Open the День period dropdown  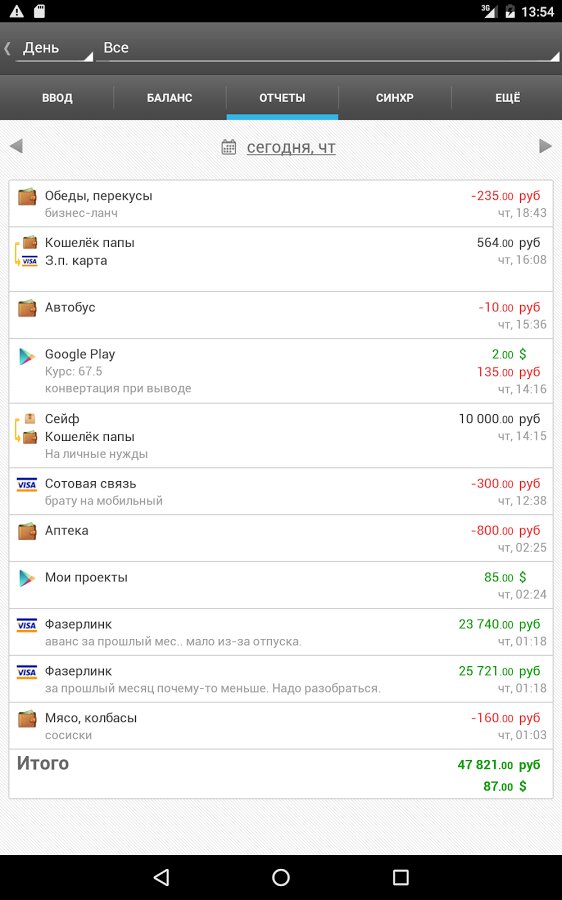53,48
